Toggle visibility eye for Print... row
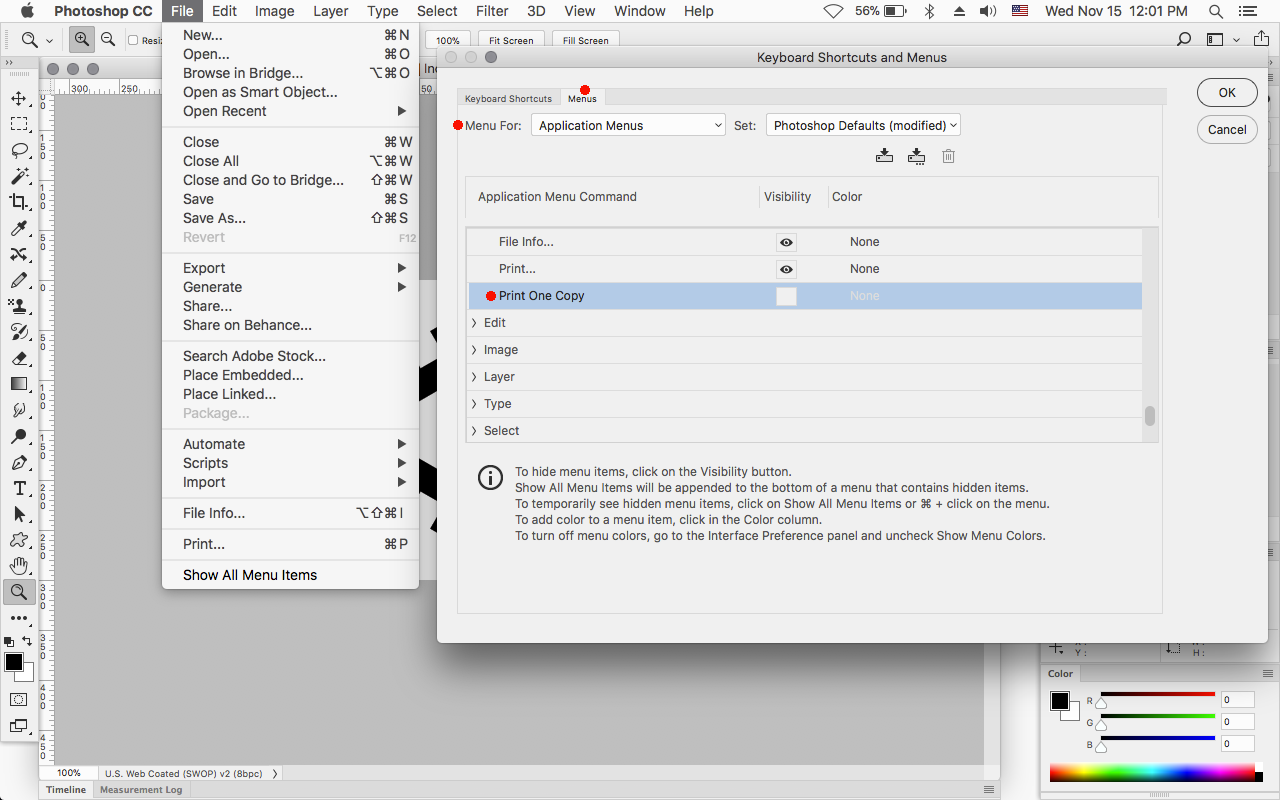The width and height of the screenshot is (1280, 800). coord(787,269)
